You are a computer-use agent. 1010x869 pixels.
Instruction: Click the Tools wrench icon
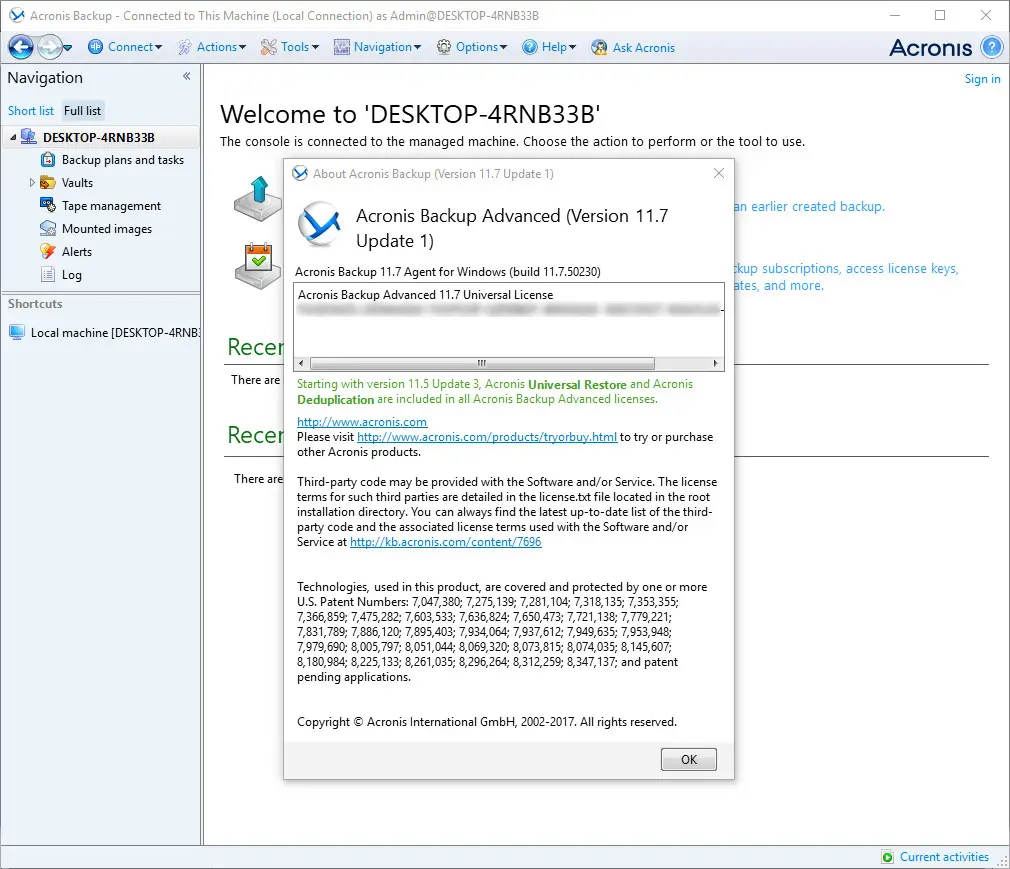pyautogui.click(x=269, y=47)
